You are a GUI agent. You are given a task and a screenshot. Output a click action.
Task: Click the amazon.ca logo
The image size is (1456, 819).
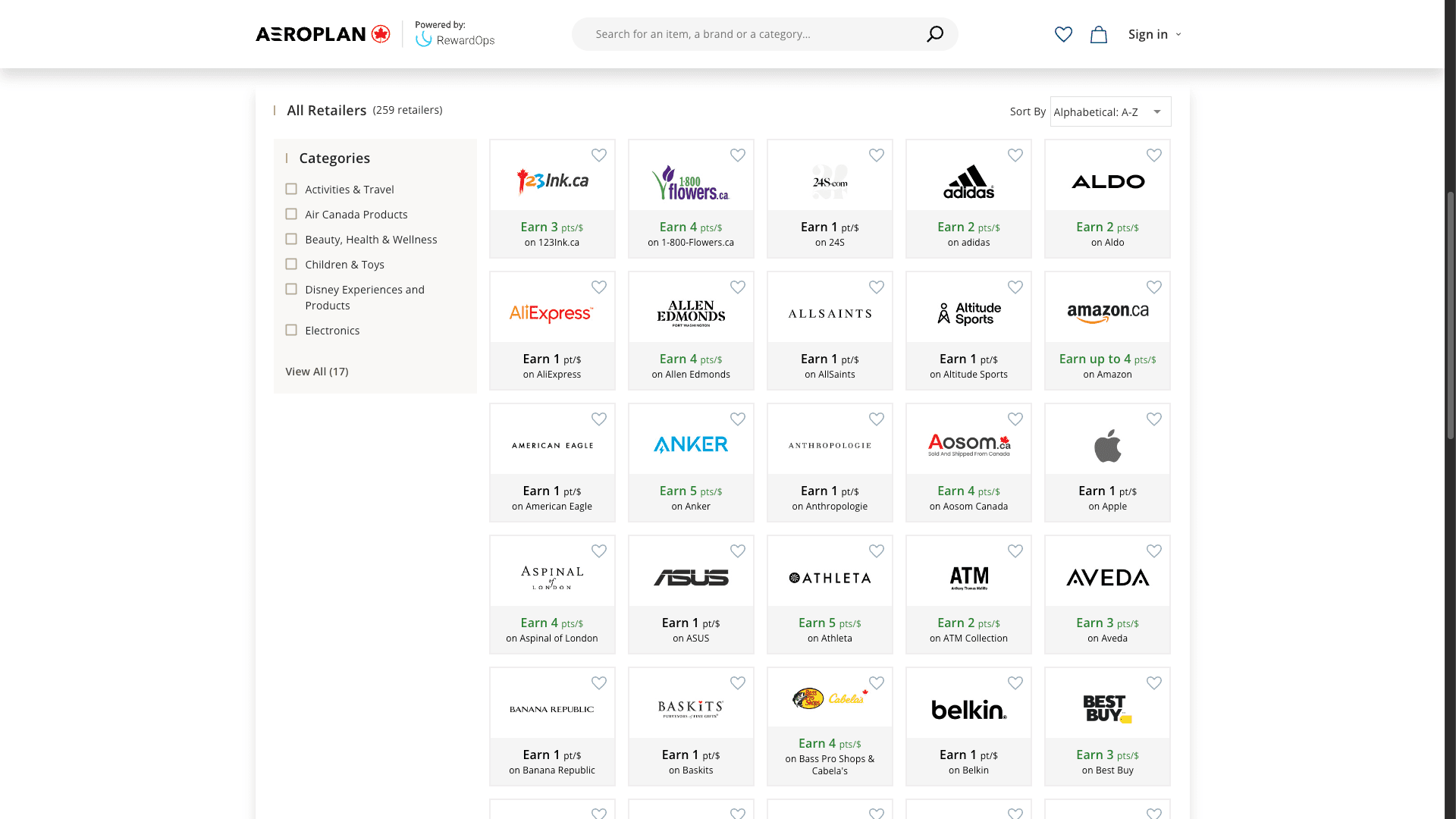(1107, 313)
